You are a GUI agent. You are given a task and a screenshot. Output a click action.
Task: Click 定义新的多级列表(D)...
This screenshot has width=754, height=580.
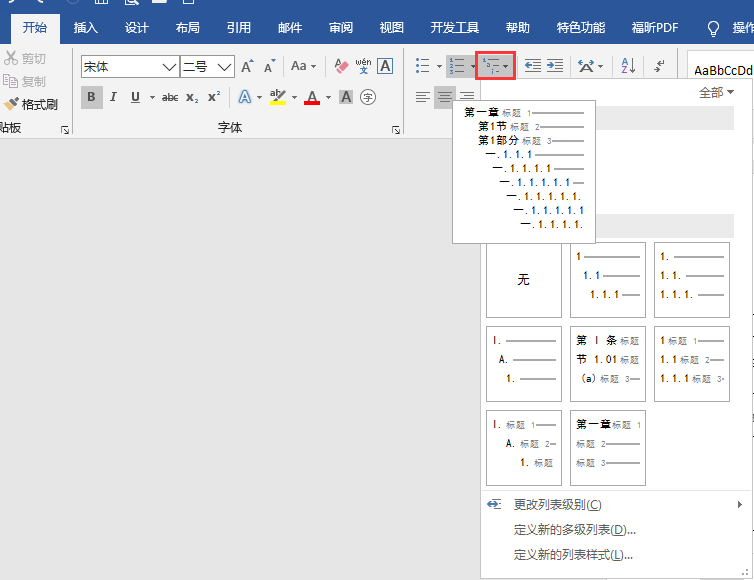tap(574, 530)
